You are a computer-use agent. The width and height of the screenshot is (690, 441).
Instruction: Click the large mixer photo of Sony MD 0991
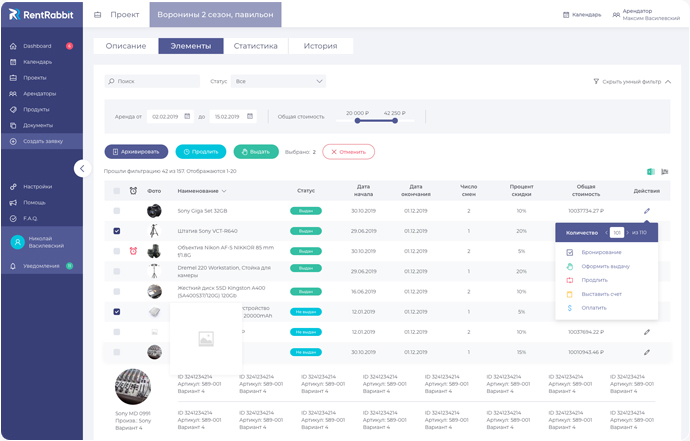pos(133,387)
